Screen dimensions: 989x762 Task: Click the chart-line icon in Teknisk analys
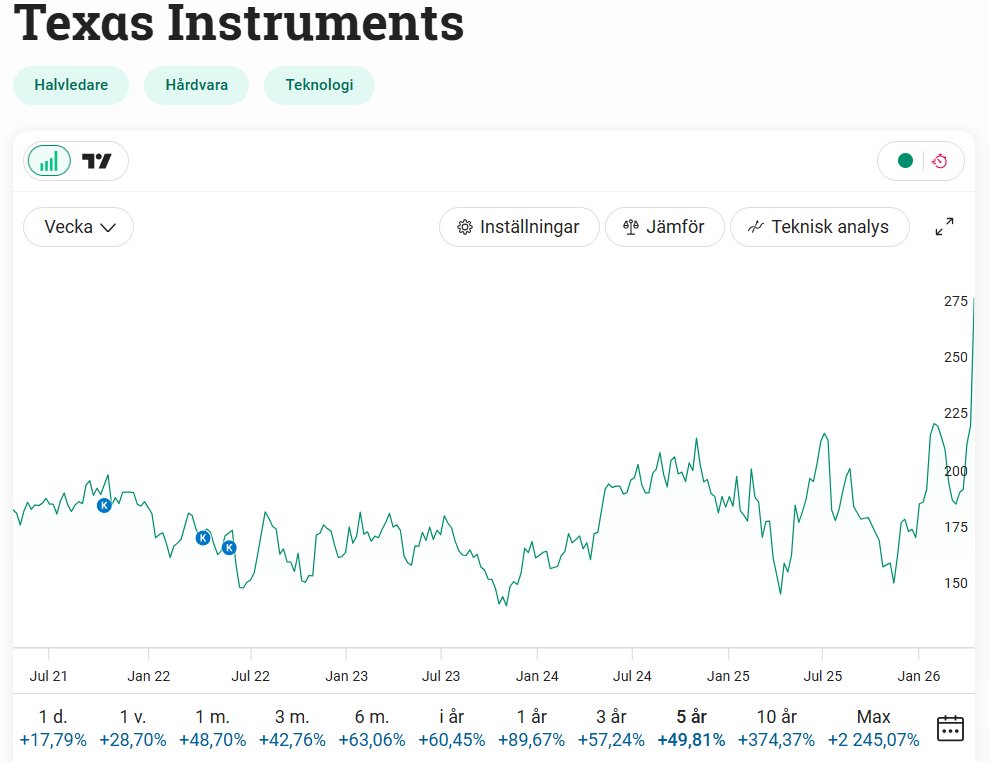[x=756, y=226]
